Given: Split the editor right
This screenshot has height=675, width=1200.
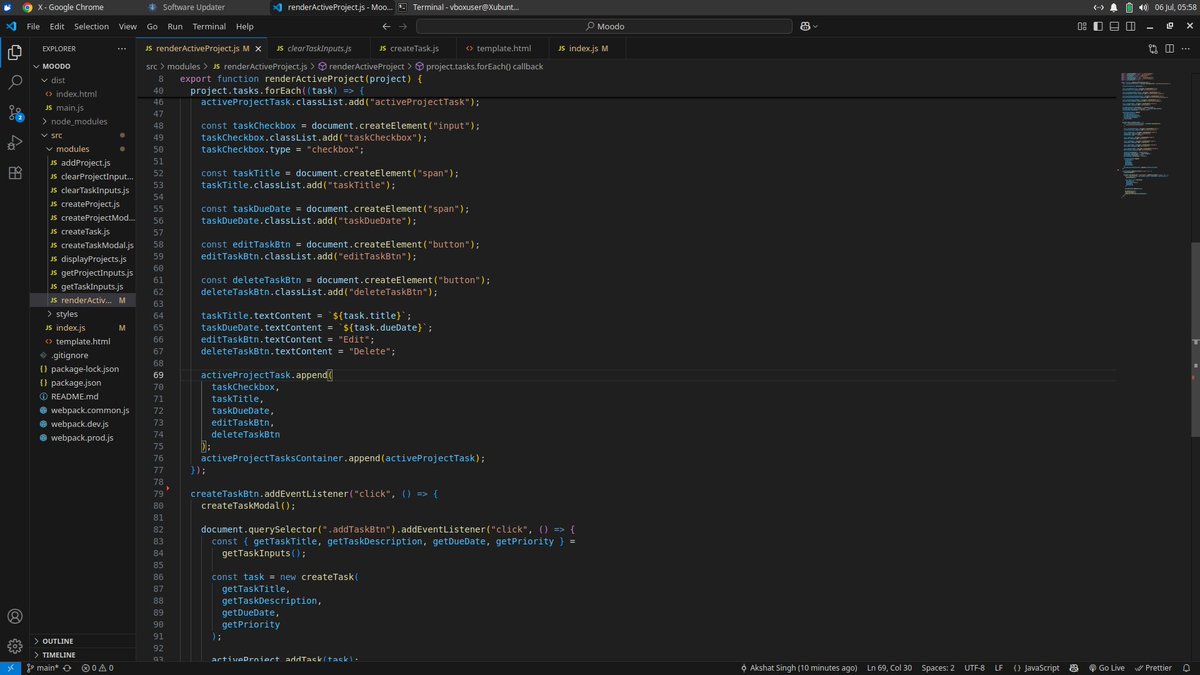Looking at the screenshot, I should (1169, 47).
